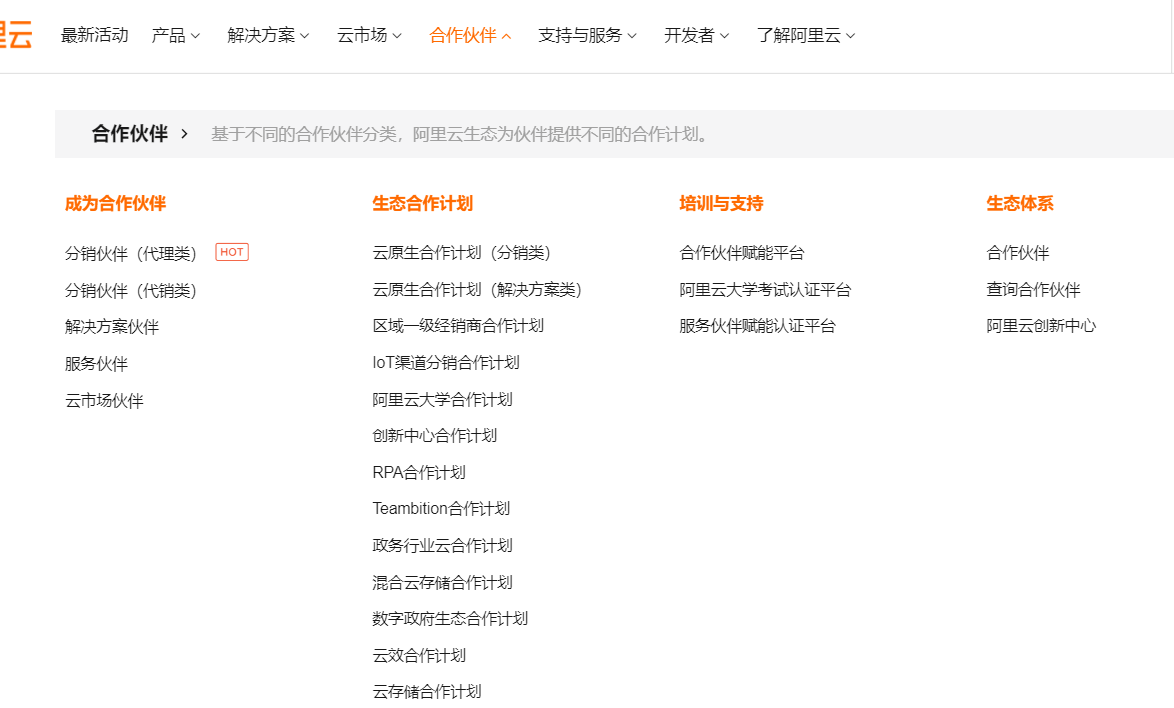Choose RPA合作计划
The width and height of the screenshot is (1174, 708).
(419, 472)
